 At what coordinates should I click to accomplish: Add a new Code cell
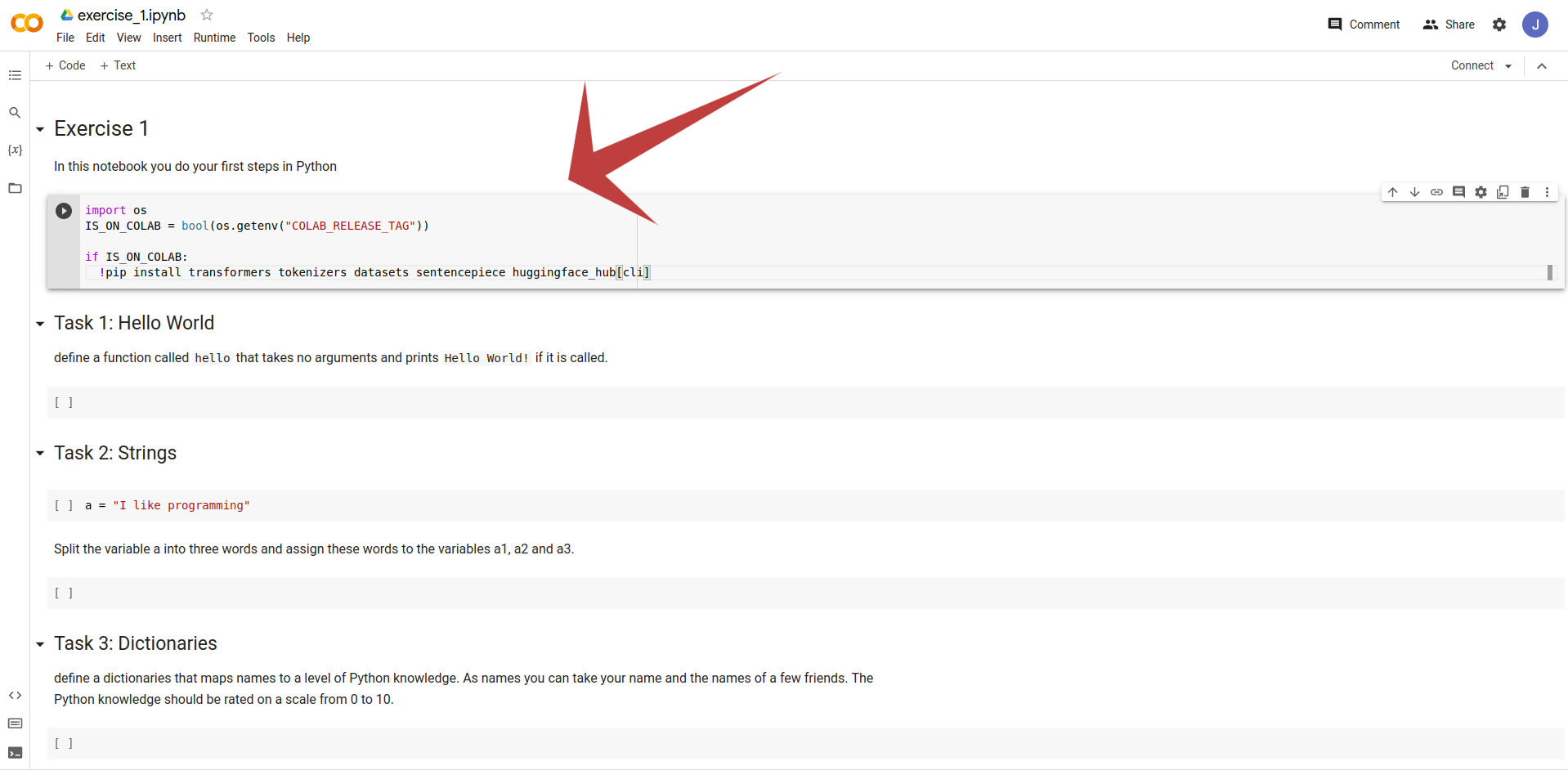(65, 65)
